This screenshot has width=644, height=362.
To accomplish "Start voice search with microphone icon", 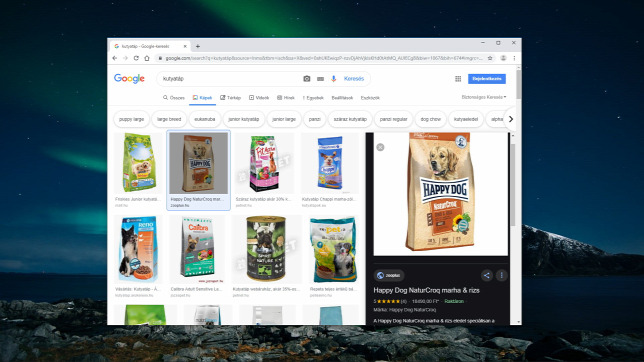I will coord(334,78).
